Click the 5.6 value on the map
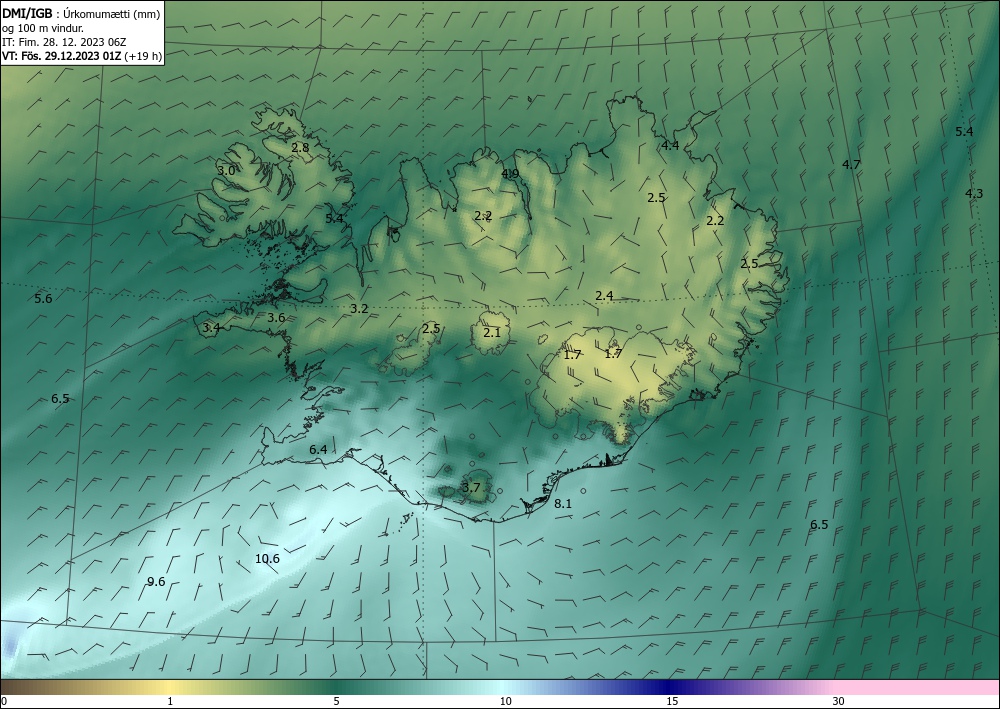 click(43, 298)
